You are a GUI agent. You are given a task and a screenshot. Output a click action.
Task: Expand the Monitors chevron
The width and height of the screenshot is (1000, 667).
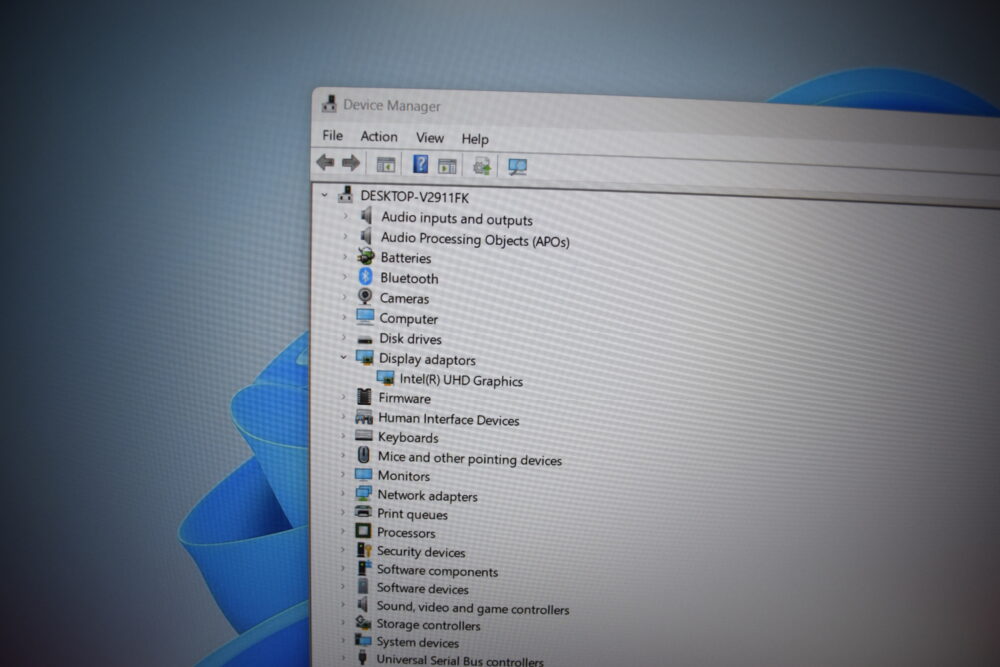pos(343,474)
